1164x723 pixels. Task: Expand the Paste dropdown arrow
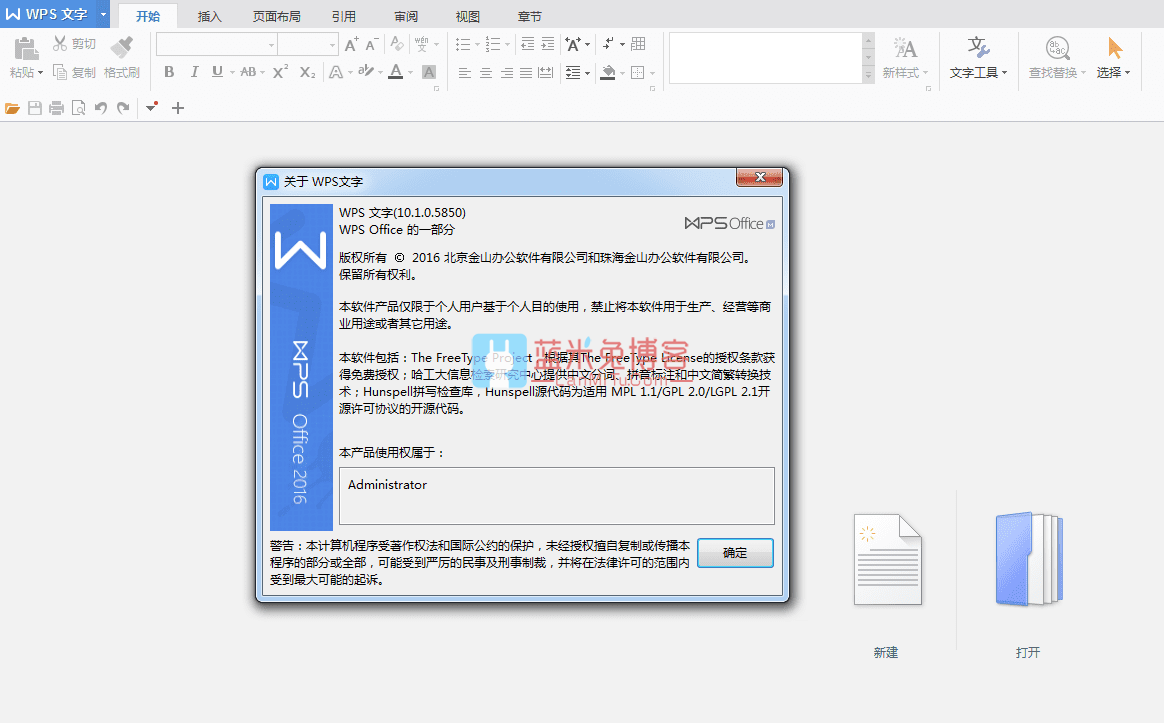click(40, 73)
